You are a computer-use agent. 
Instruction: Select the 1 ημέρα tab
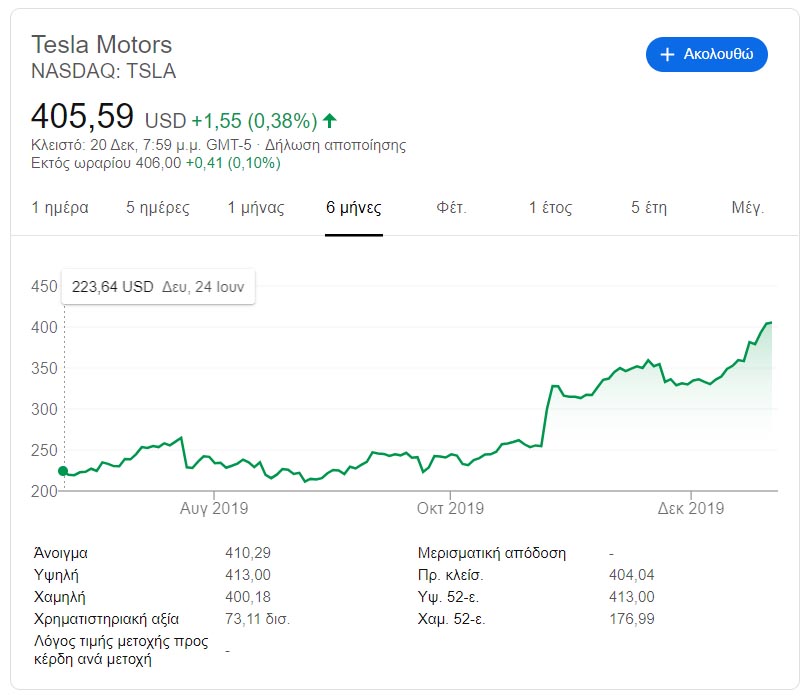pos(60,208)
